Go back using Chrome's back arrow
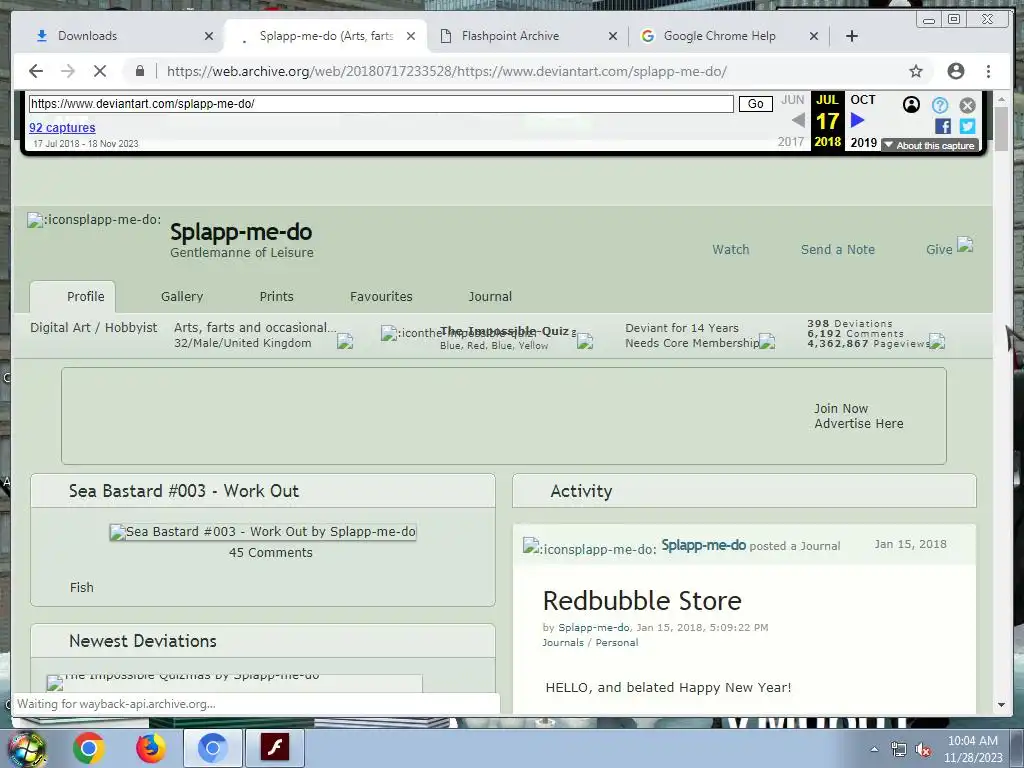 pyautogui.click(x=36, y=71)
